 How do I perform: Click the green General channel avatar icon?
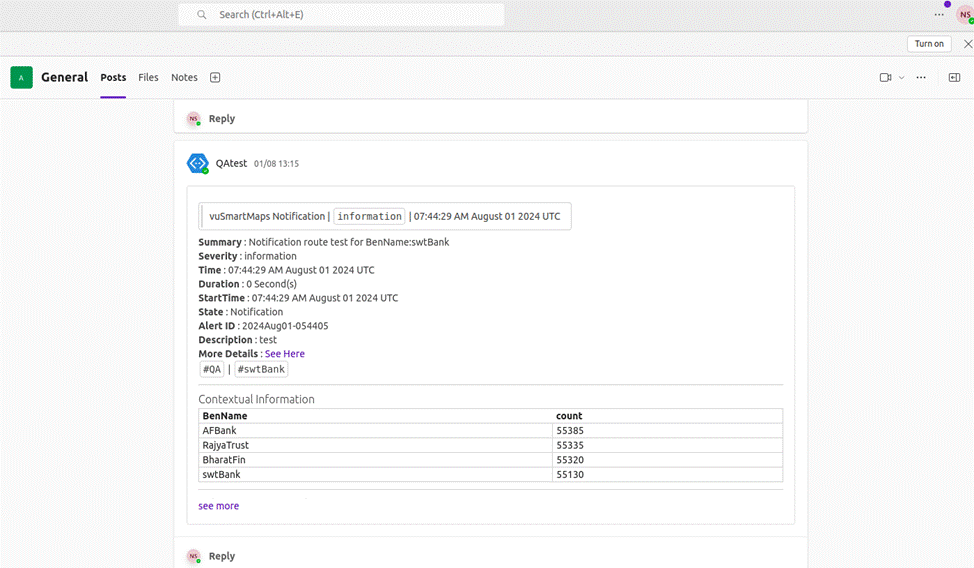(x=21, y=77)
